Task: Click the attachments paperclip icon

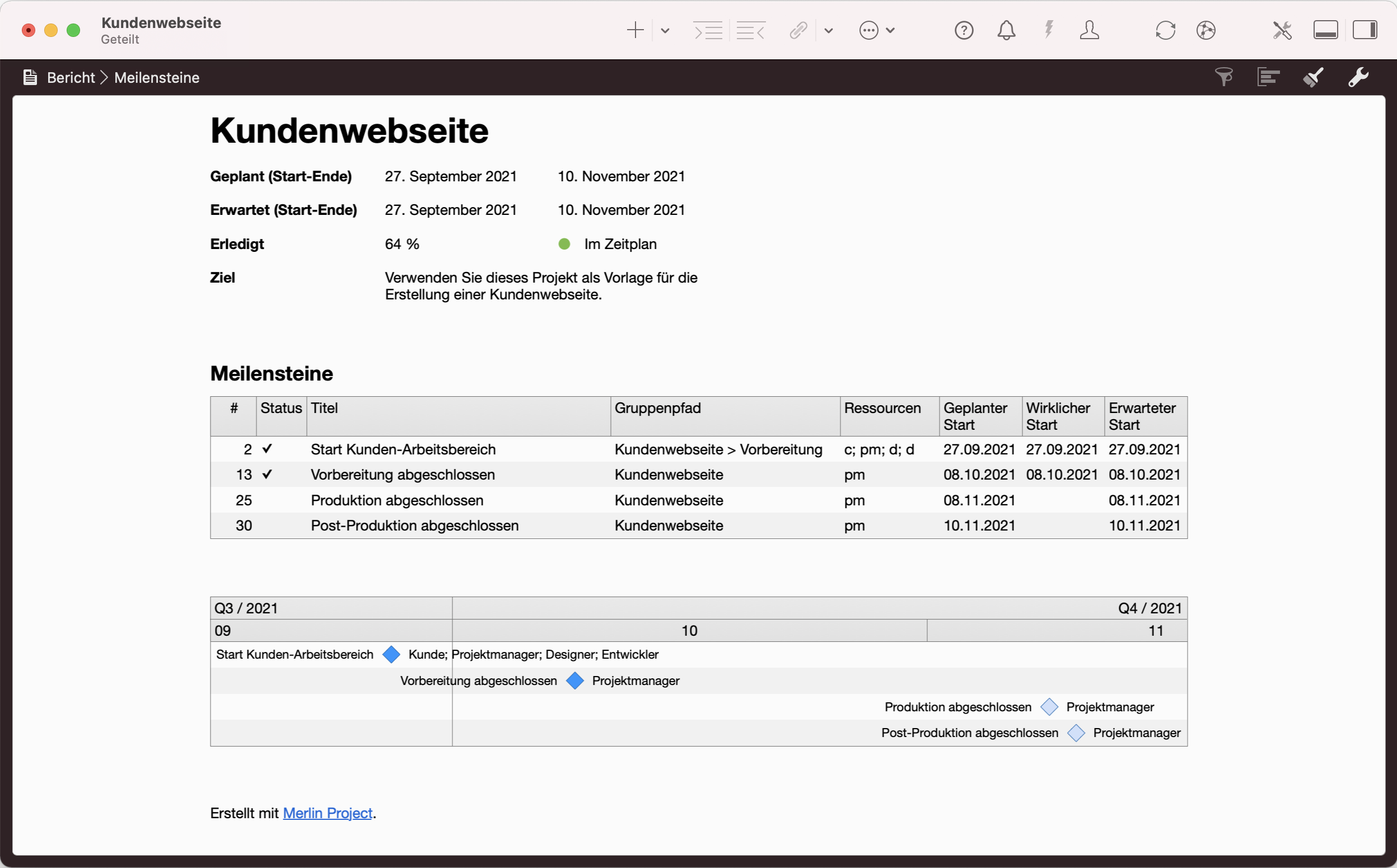Action: coord(797,30)
